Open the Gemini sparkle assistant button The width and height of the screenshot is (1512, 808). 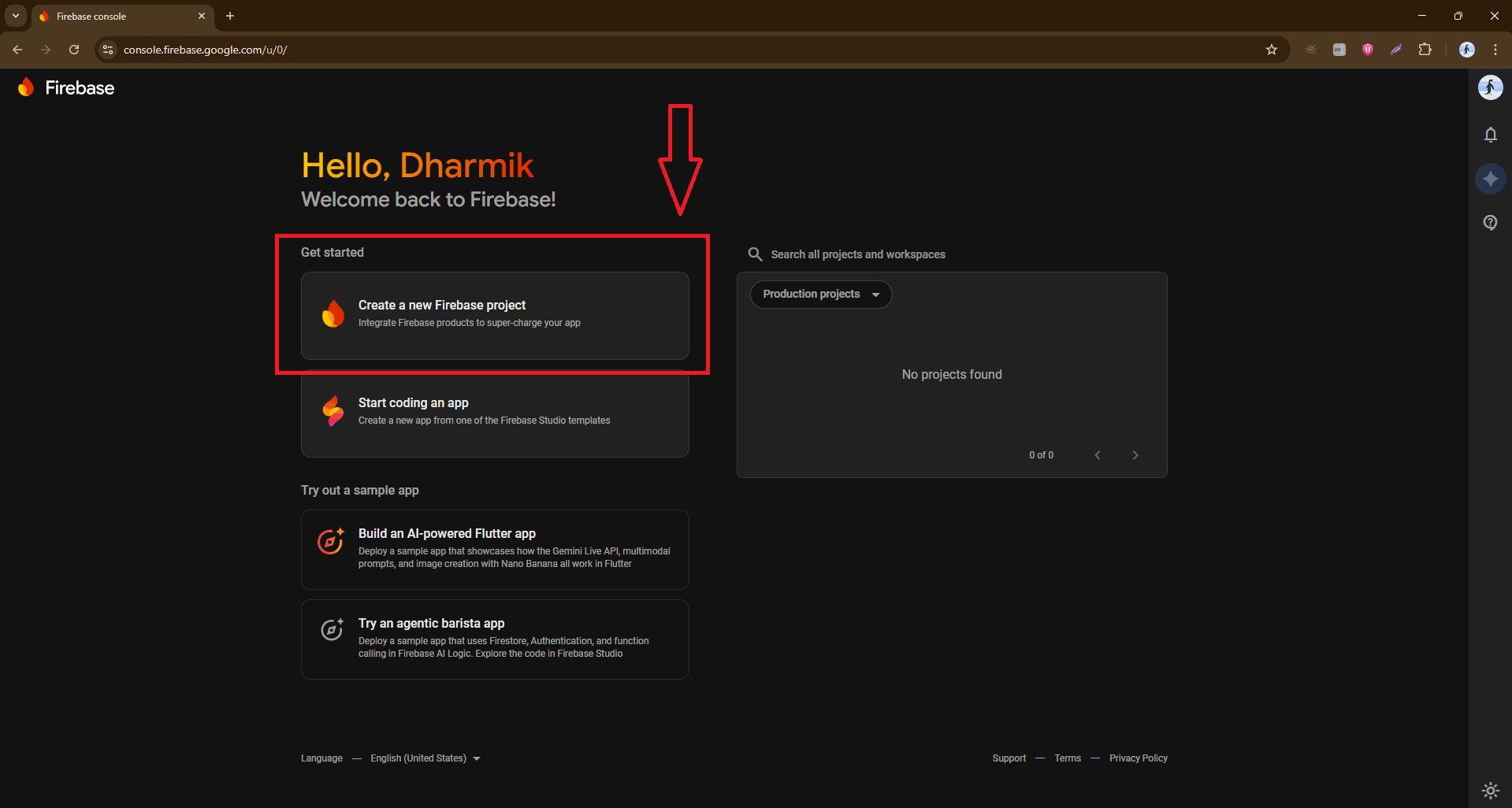pyautogui.click(x=1490, y=179)
